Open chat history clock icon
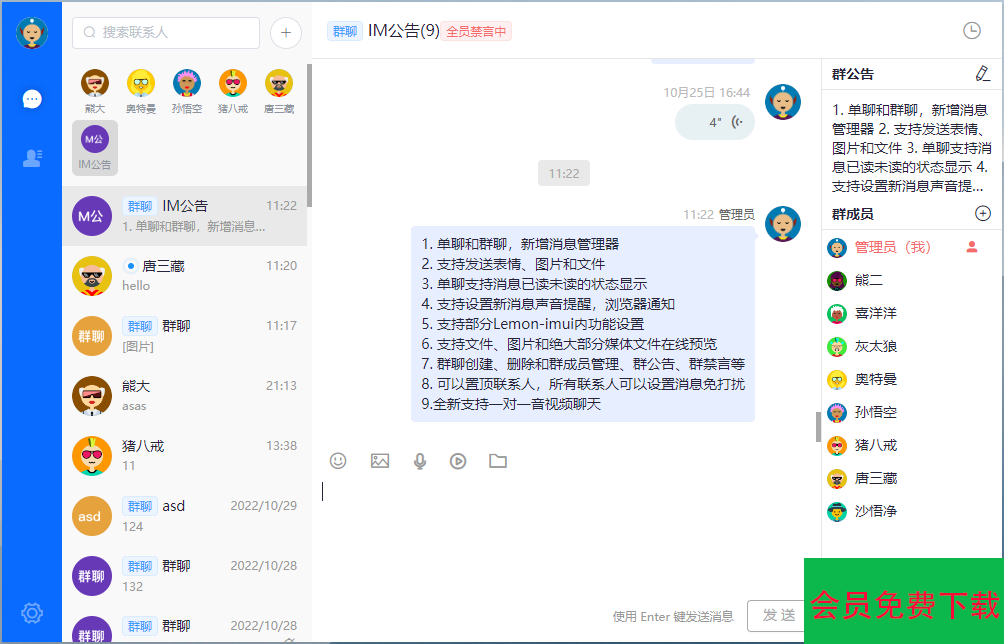1004x644 pixels. 971,31
